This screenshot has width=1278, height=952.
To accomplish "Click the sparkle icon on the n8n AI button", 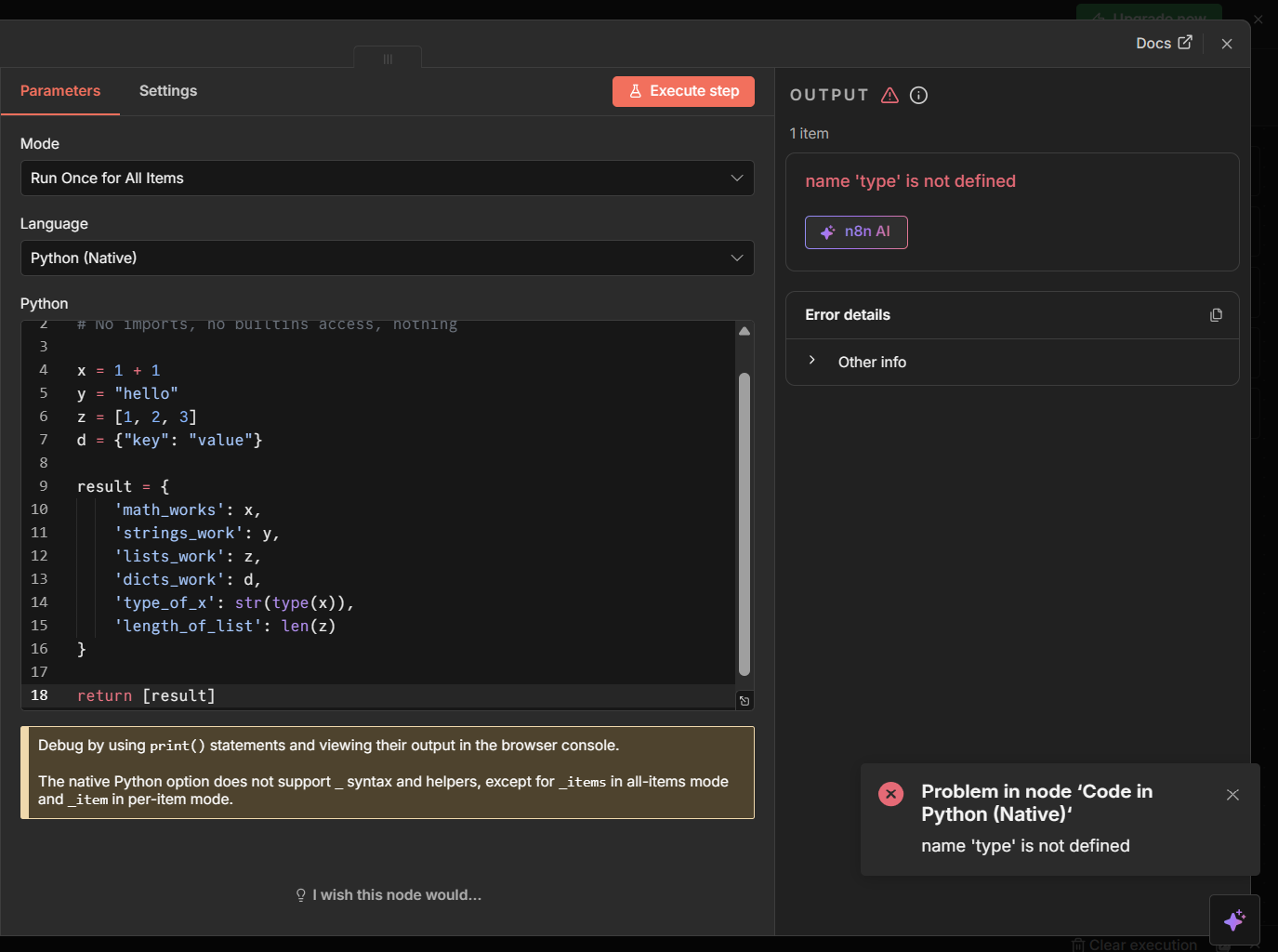I will [x=826, y=232].
